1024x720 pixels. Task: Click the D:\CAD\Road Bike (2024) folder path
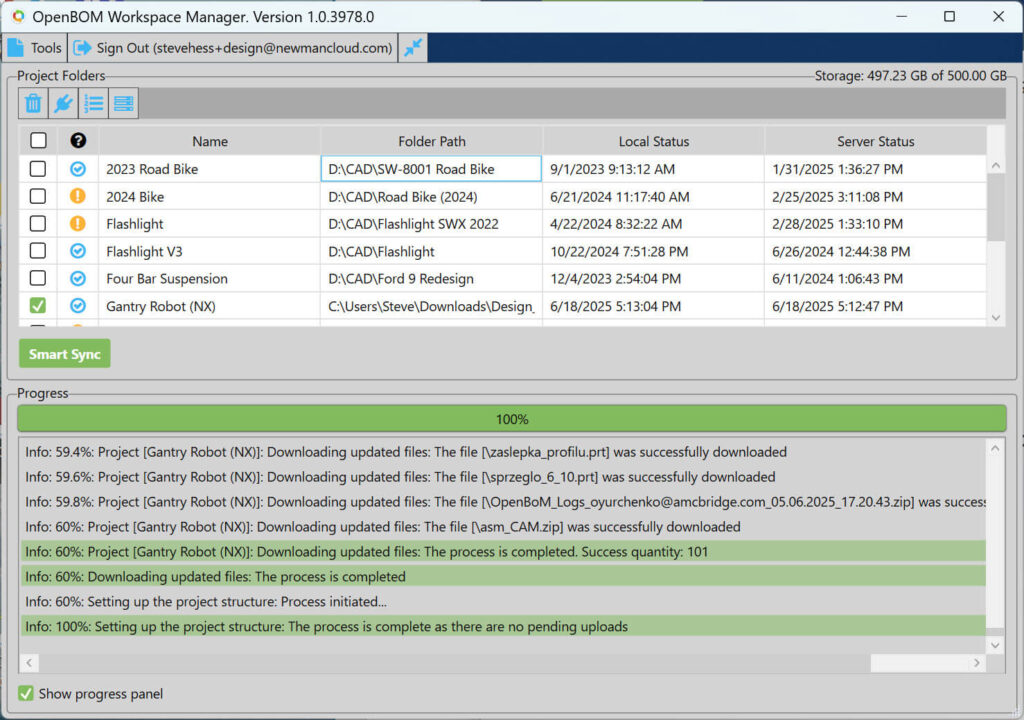tap(403, 197)
